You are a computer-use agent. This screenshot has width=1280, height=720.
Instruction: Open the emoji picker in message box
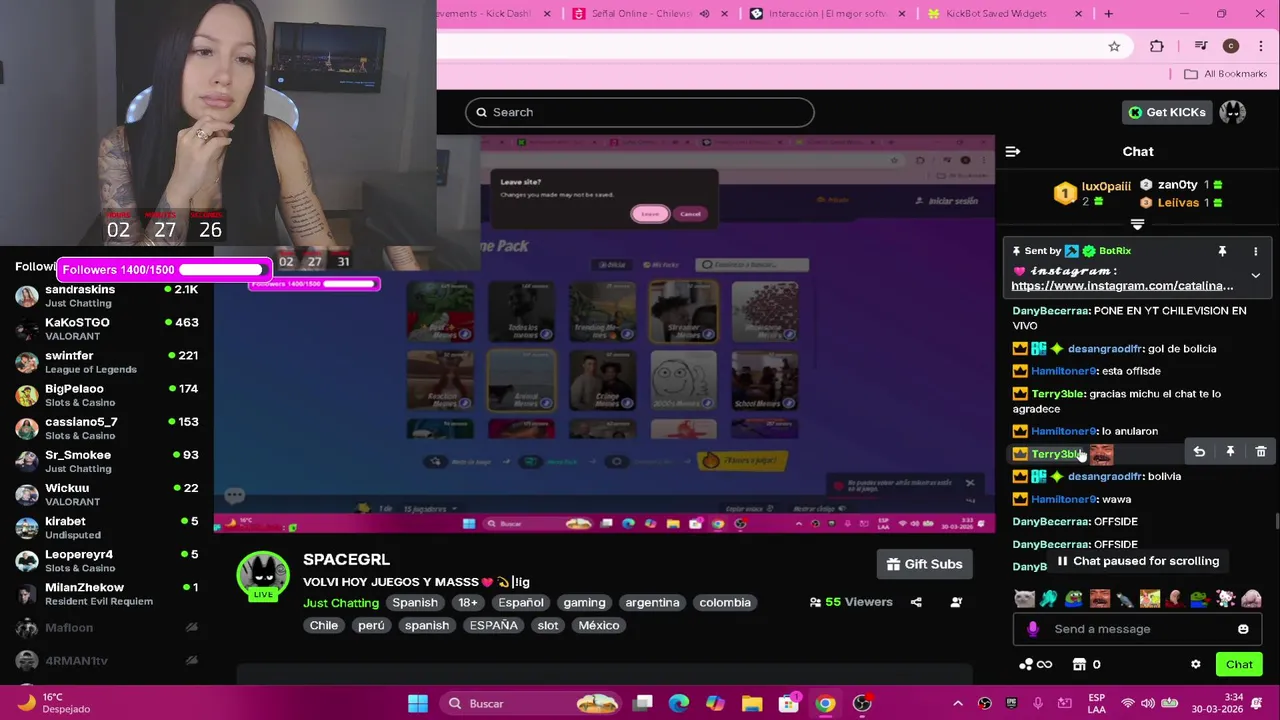pyautogui.click(x=1243, y=629)
